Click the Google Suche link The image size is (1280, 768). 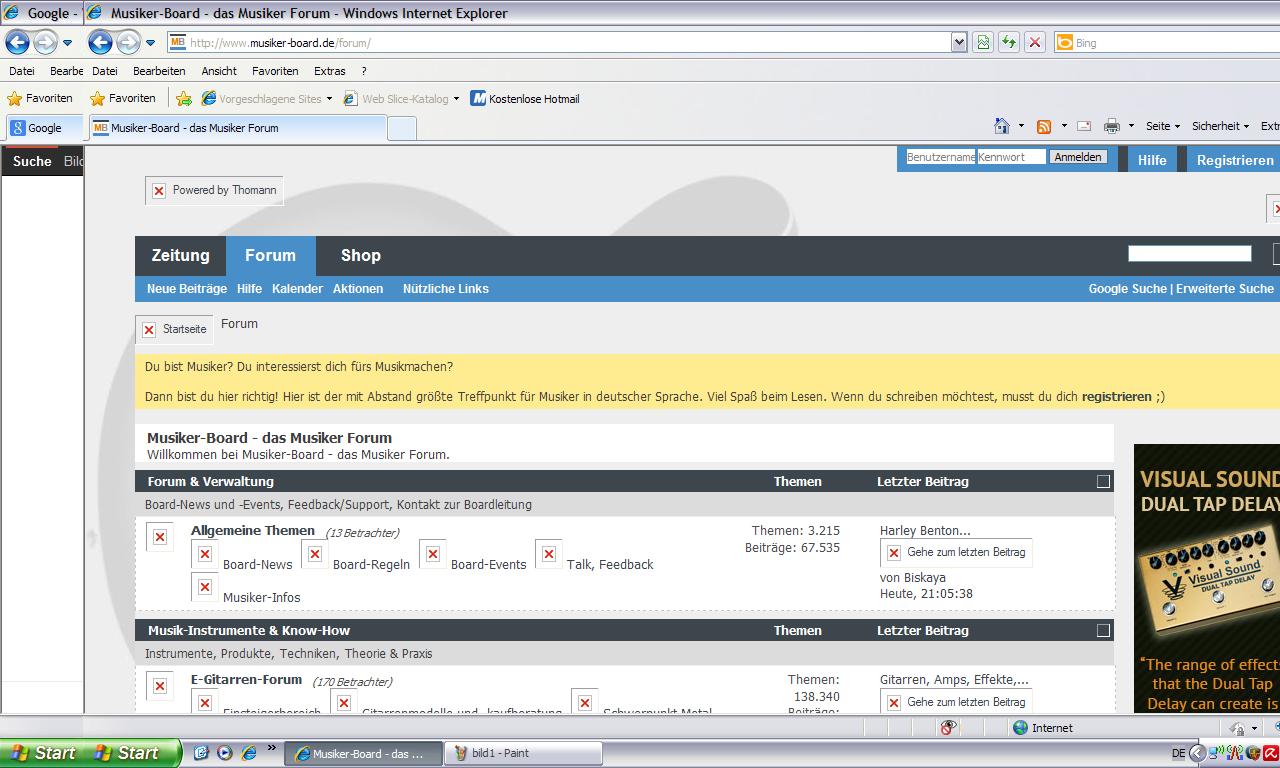(x=1128, y=288)
